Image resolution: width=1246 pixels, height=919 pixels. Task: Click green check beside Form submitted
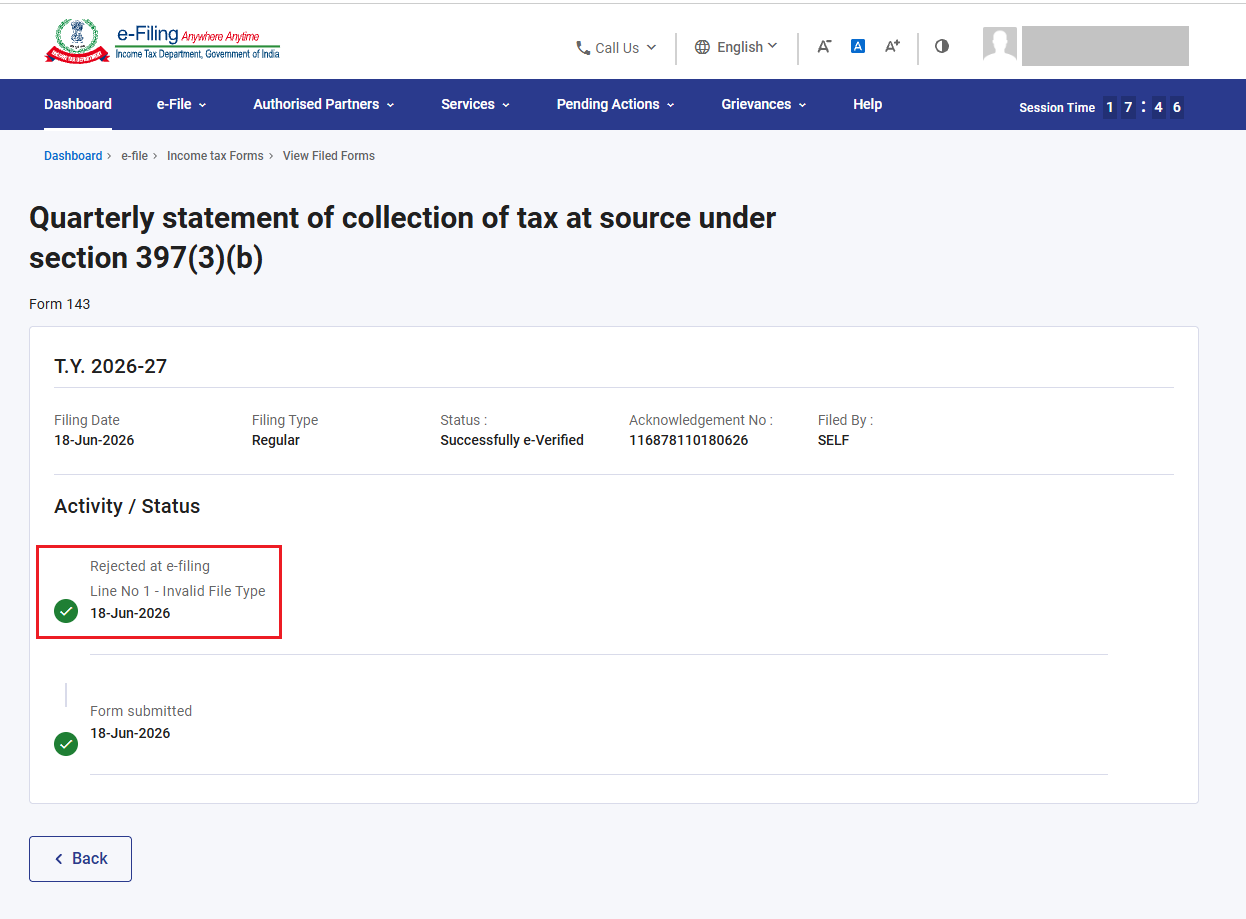pos(66,744)
